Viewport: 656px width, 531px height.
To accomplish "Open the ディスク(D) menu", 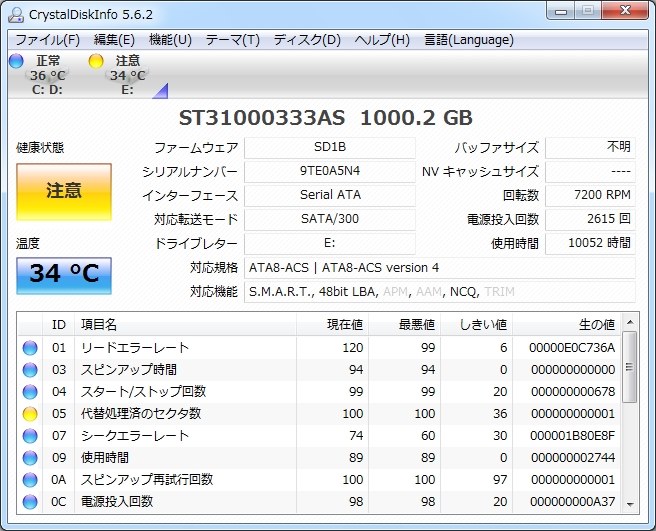I will coord(307,40).
